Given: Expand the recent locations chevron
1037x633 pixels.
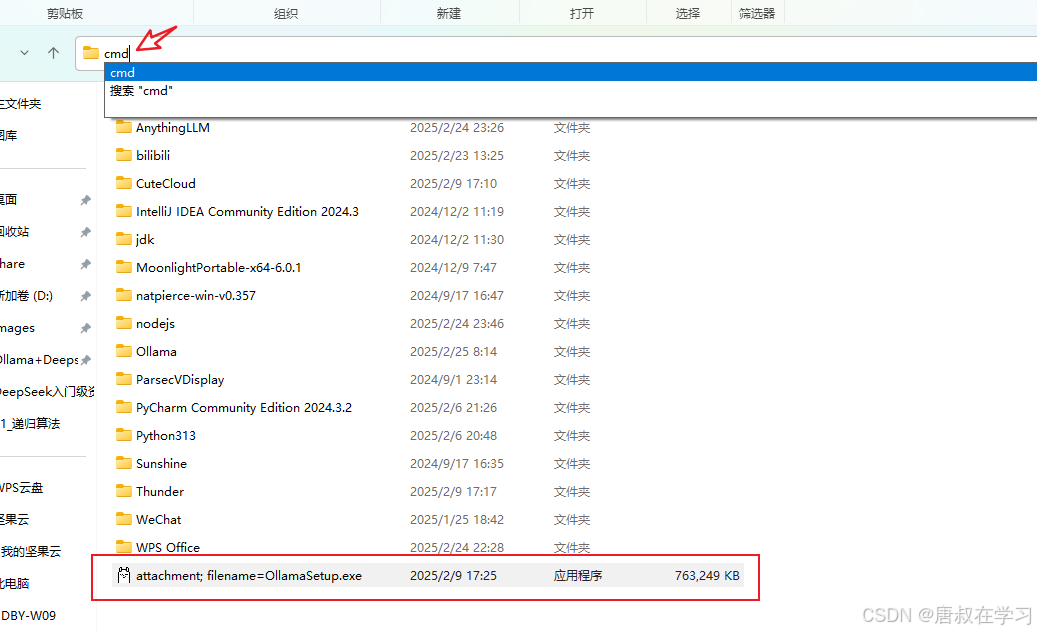Looking at the screenshot, I should pyautogui.click(x=24, y=53).
